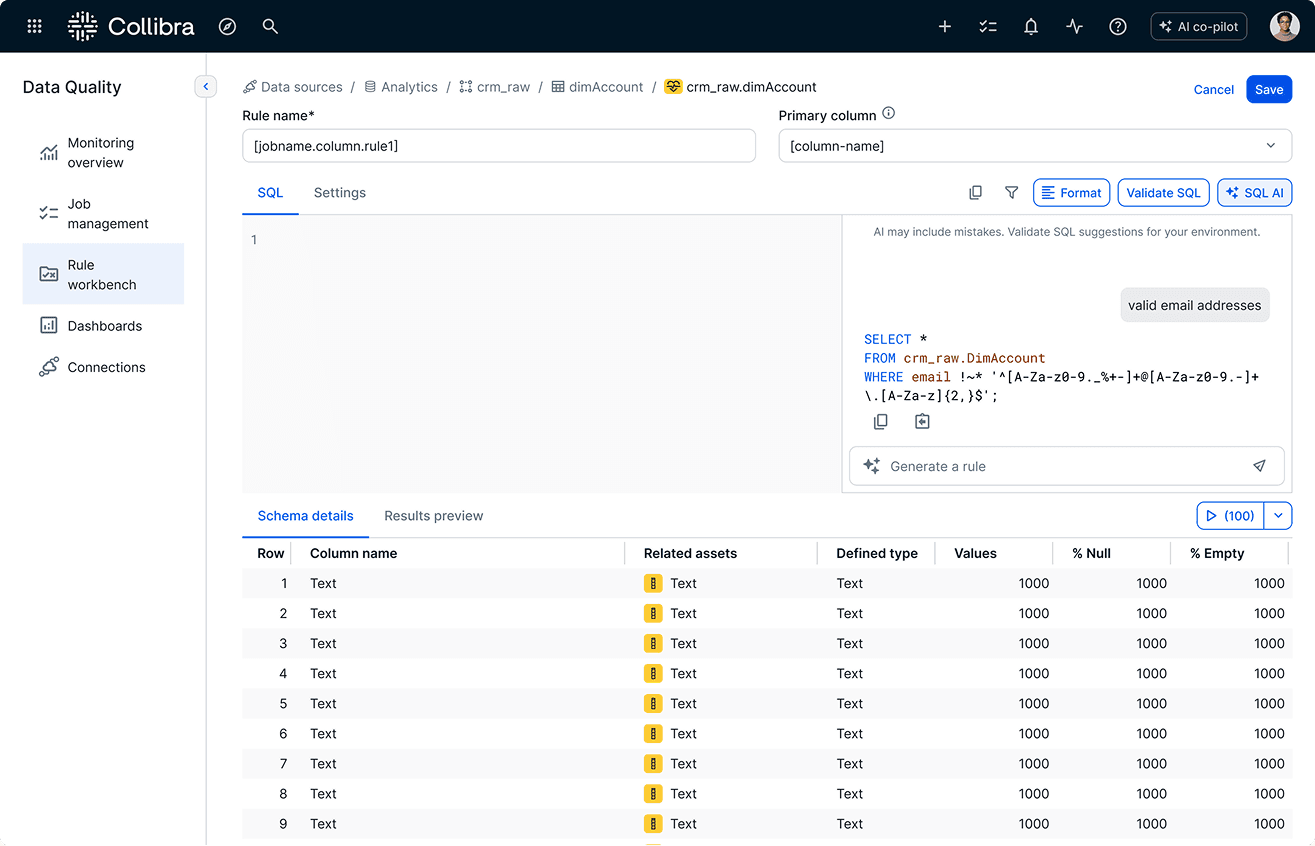This screenshot has width=1315, height=846.
Task: Open the apps grid launcher
Action: coord(34,27)
